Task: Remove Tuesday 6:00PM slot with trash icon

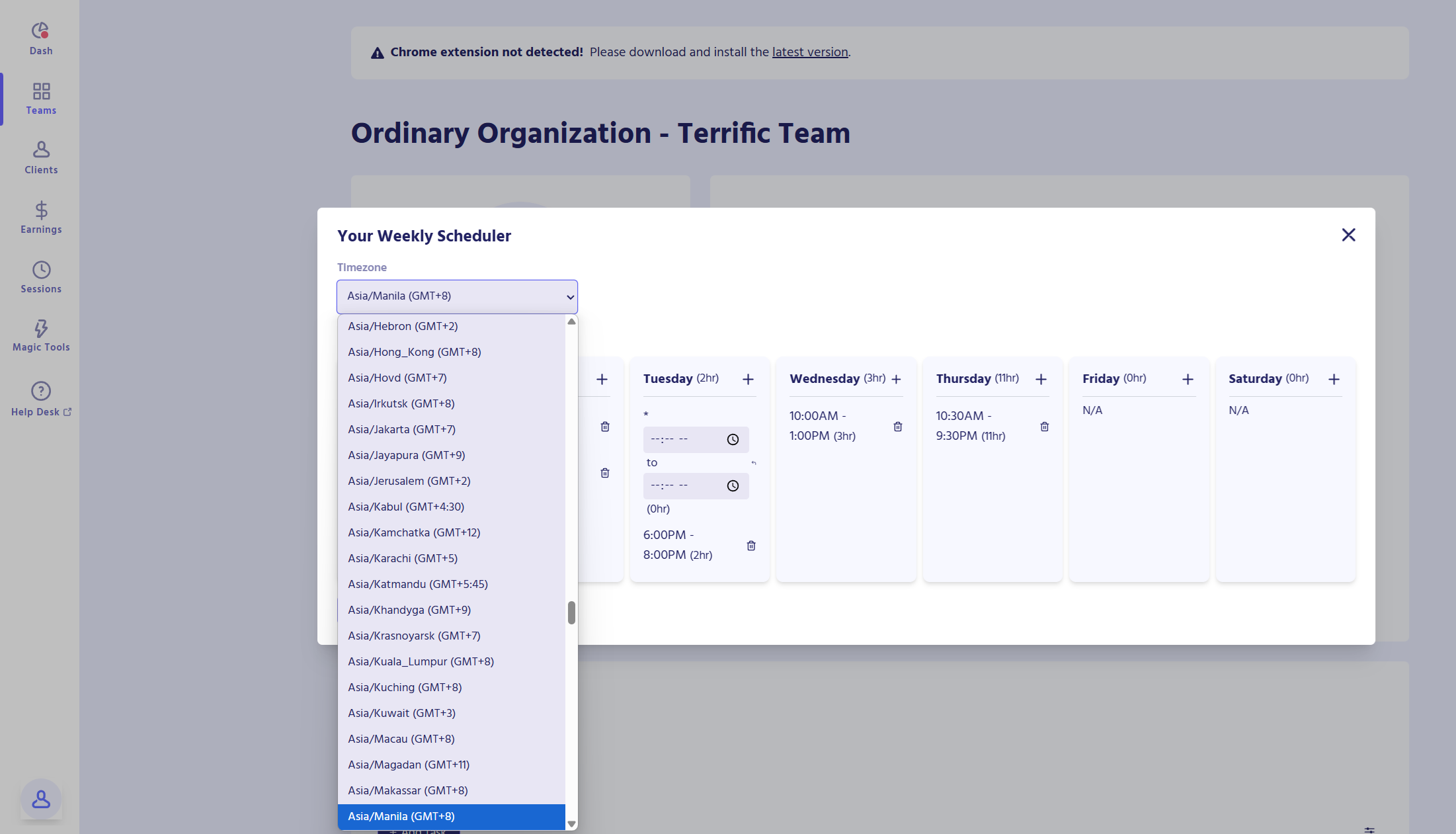Action: tap(751, 546)
